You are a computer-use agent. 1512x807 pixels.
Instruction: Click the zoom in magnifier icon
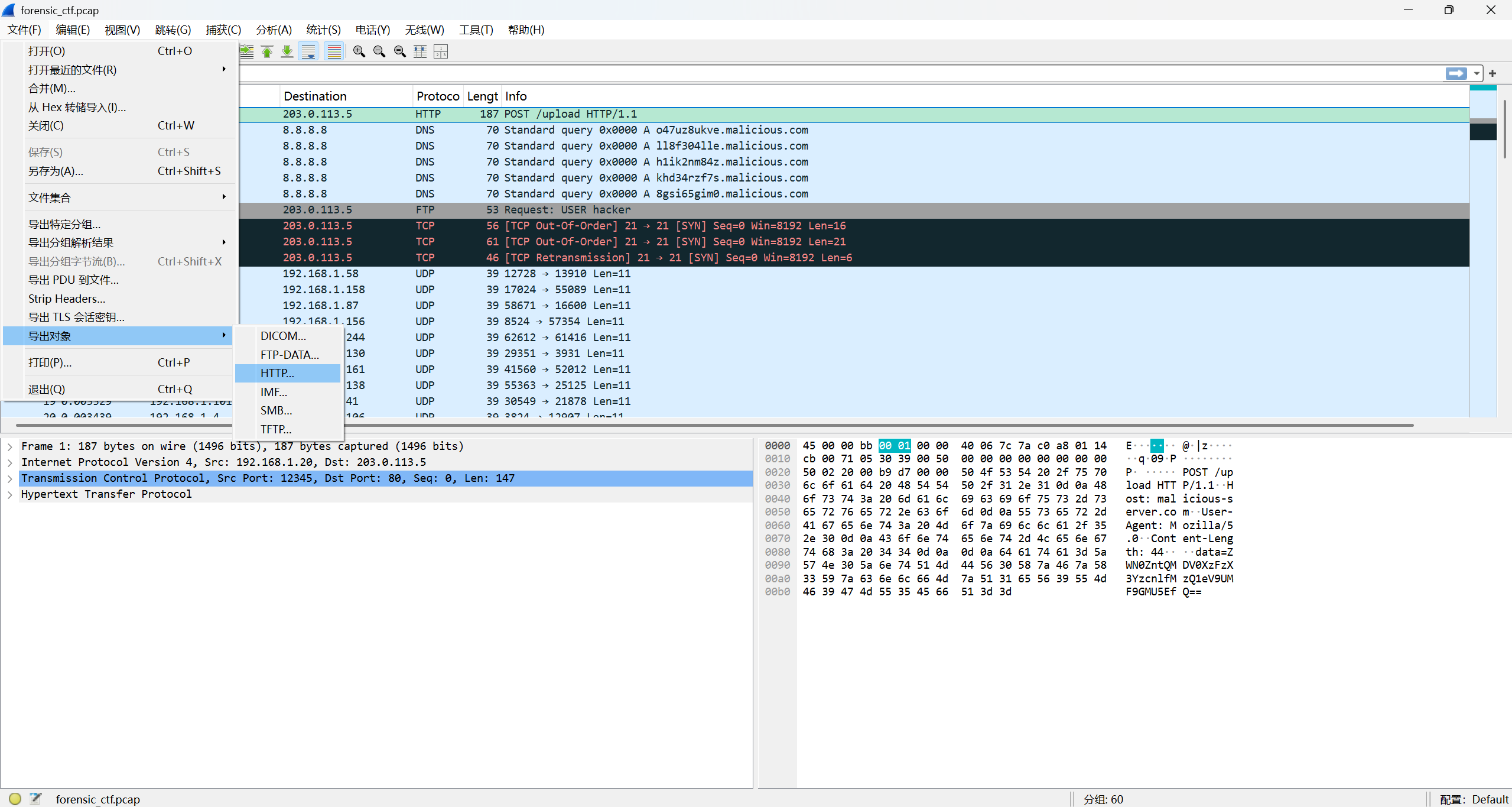(x=359, y=52)
